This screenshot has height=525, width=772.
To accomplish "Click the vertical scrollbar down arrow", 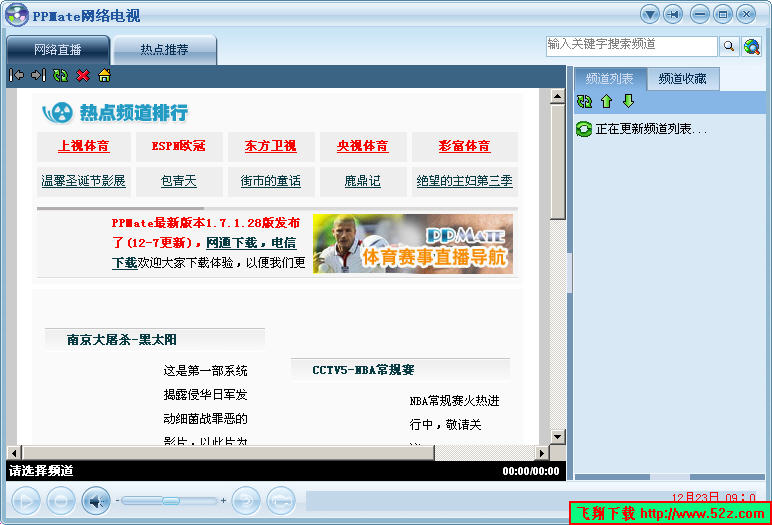I will click(557, 436).
